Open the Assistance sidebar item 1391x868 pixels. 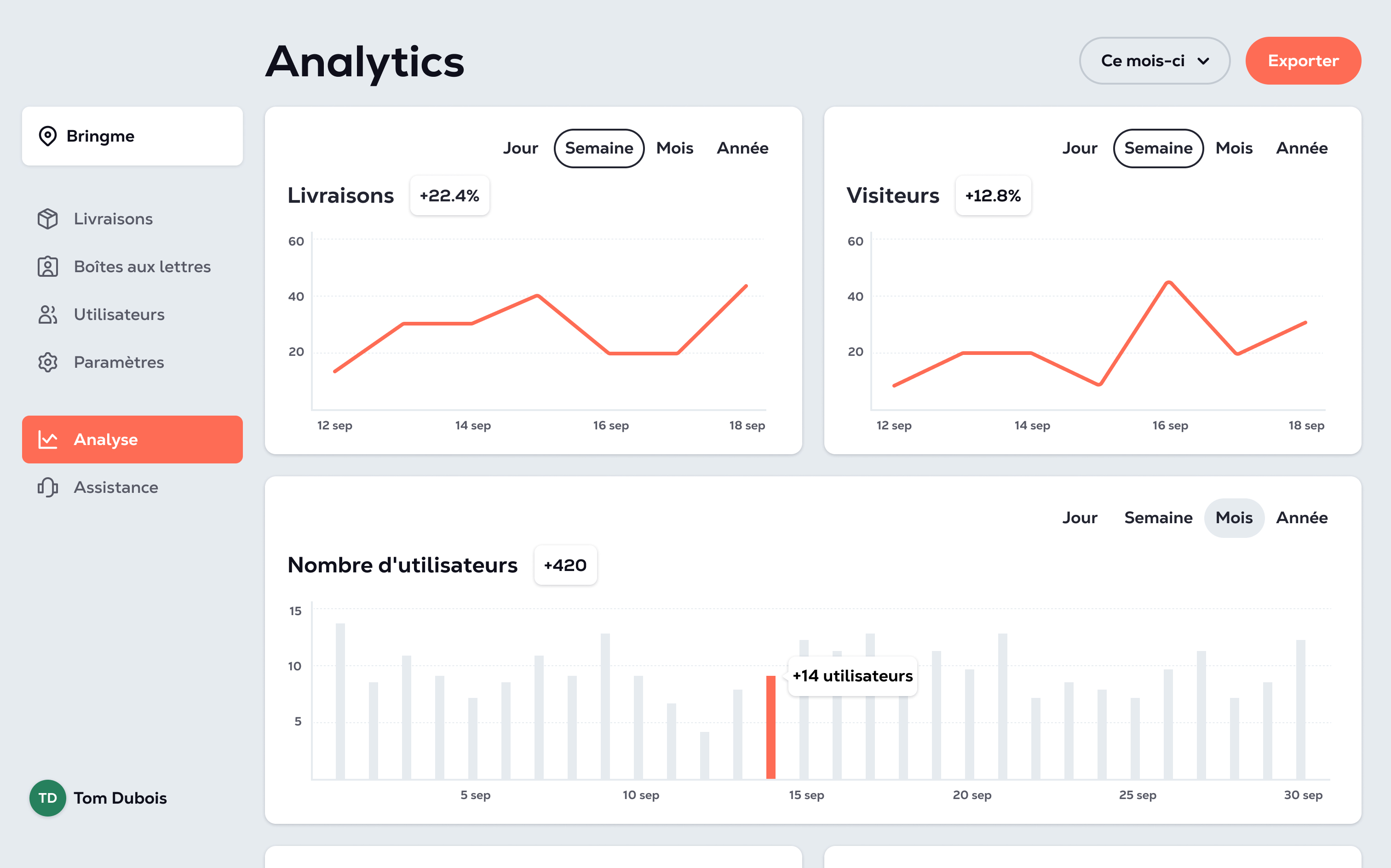click(x=132, y=487)
